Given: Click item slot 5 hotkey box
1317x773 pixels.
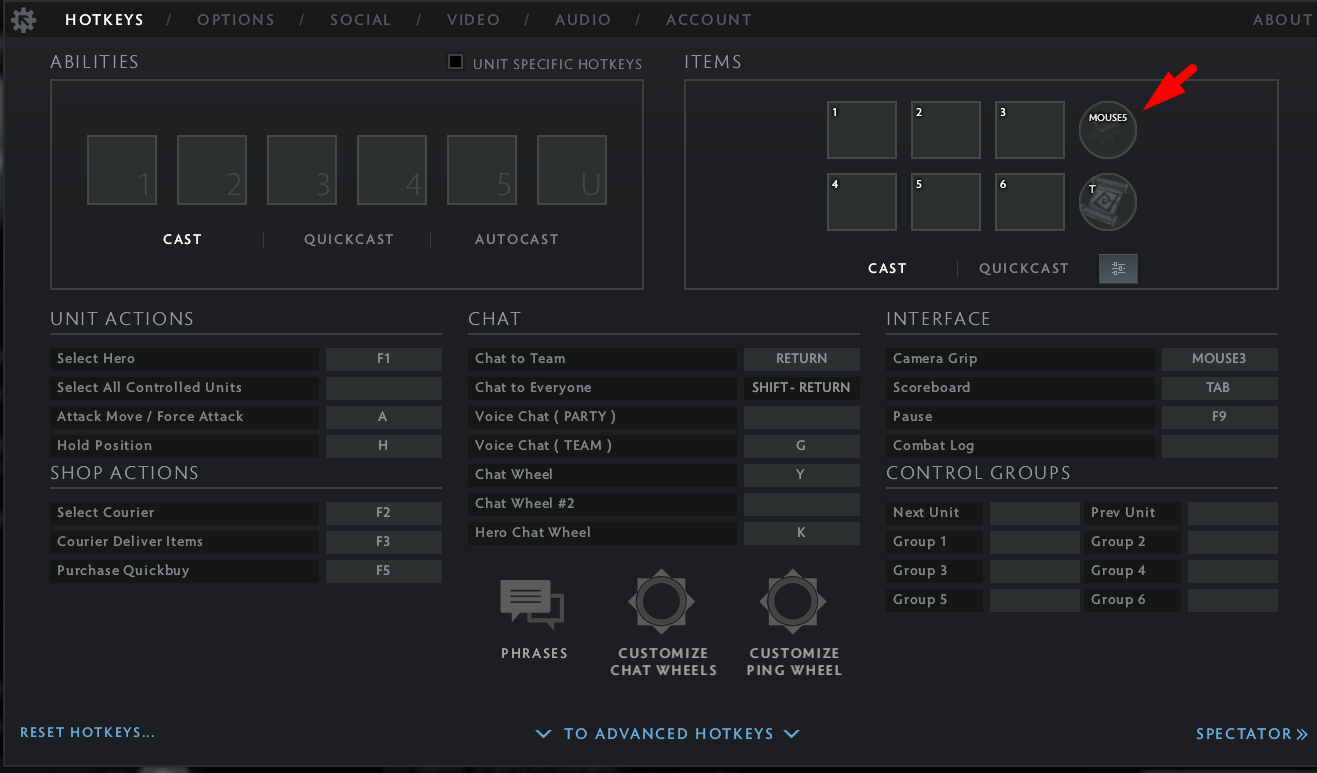Looking at the screenshot, I should pos(946,202).
